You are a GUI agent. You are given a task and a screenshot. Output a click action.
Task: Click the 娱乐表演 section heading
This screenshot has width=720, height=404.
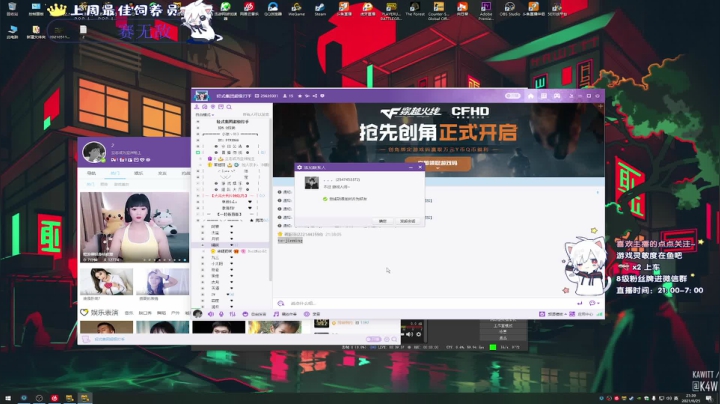point(104,313)
